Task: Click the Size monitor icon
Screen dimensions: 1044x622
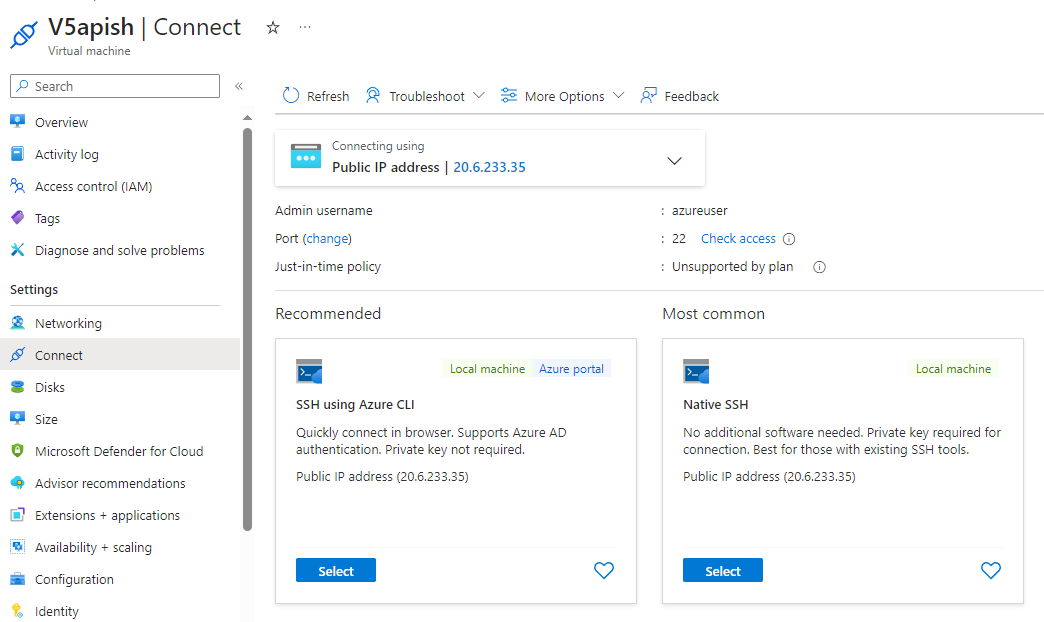Action: [17, 419]
